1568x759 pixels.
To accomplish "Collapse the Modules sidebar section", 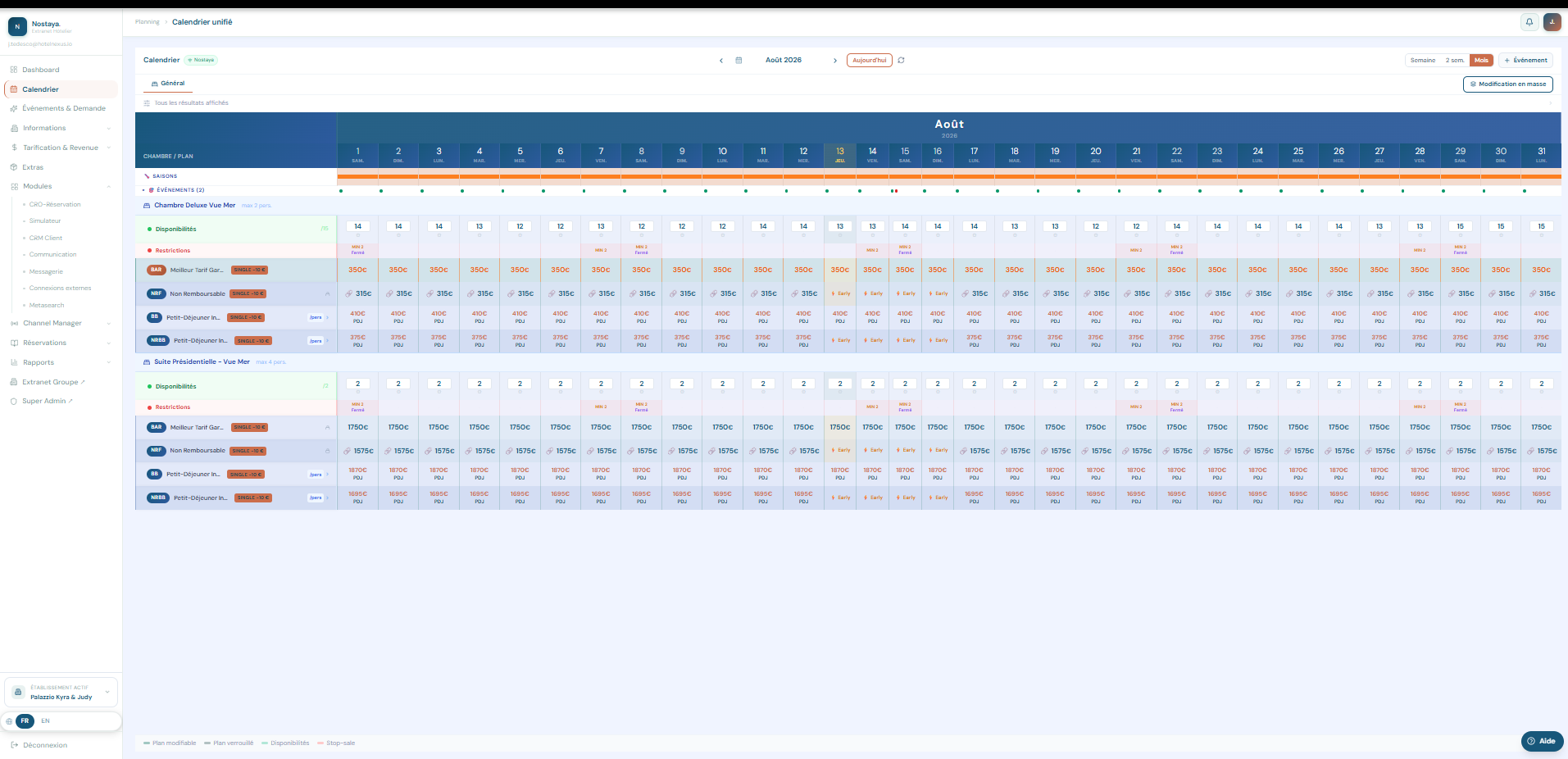I will tap(61, 186).
